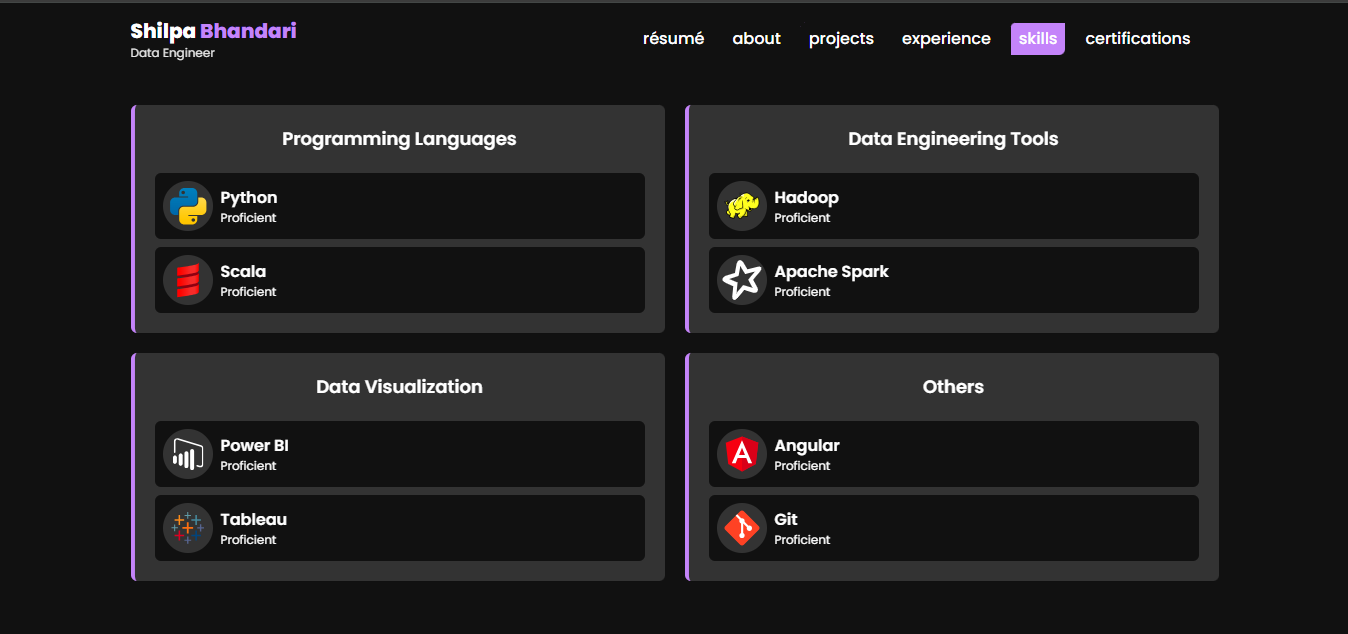Open the résumé nav link
Image resolution: width=1348 pixels, height=634 pixels.
tap(673, 39)
